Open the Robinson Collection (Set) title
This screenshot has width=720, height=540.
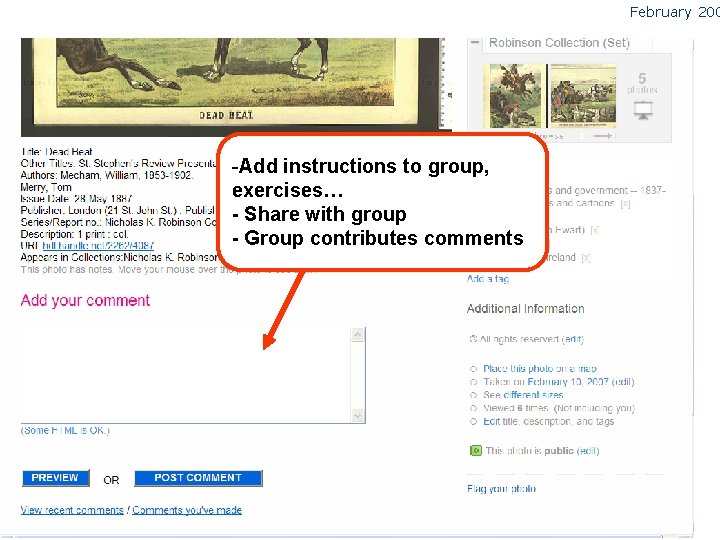(x=559, y=43)
